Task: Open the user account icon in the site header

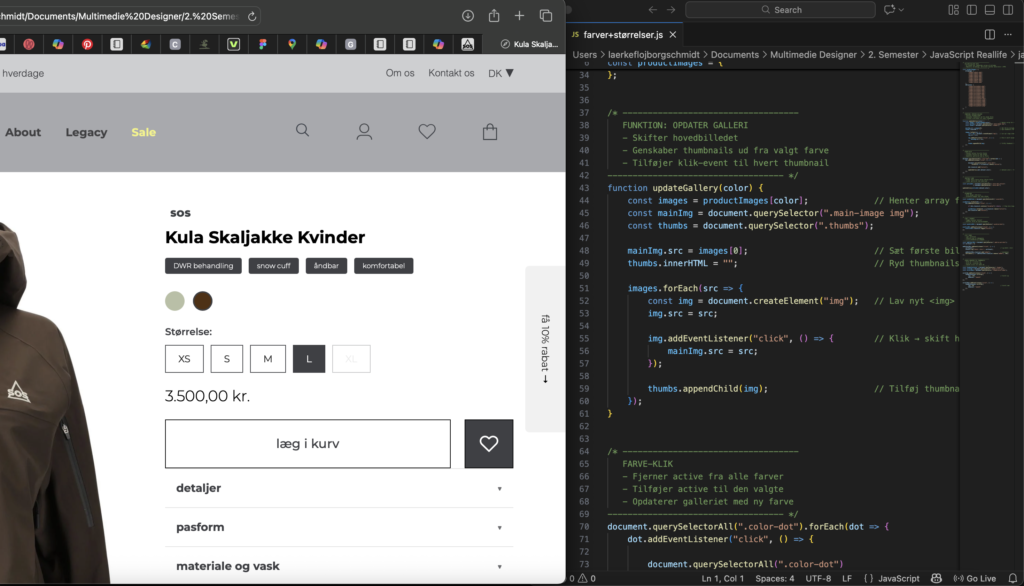Action: (x=364, y=132)
